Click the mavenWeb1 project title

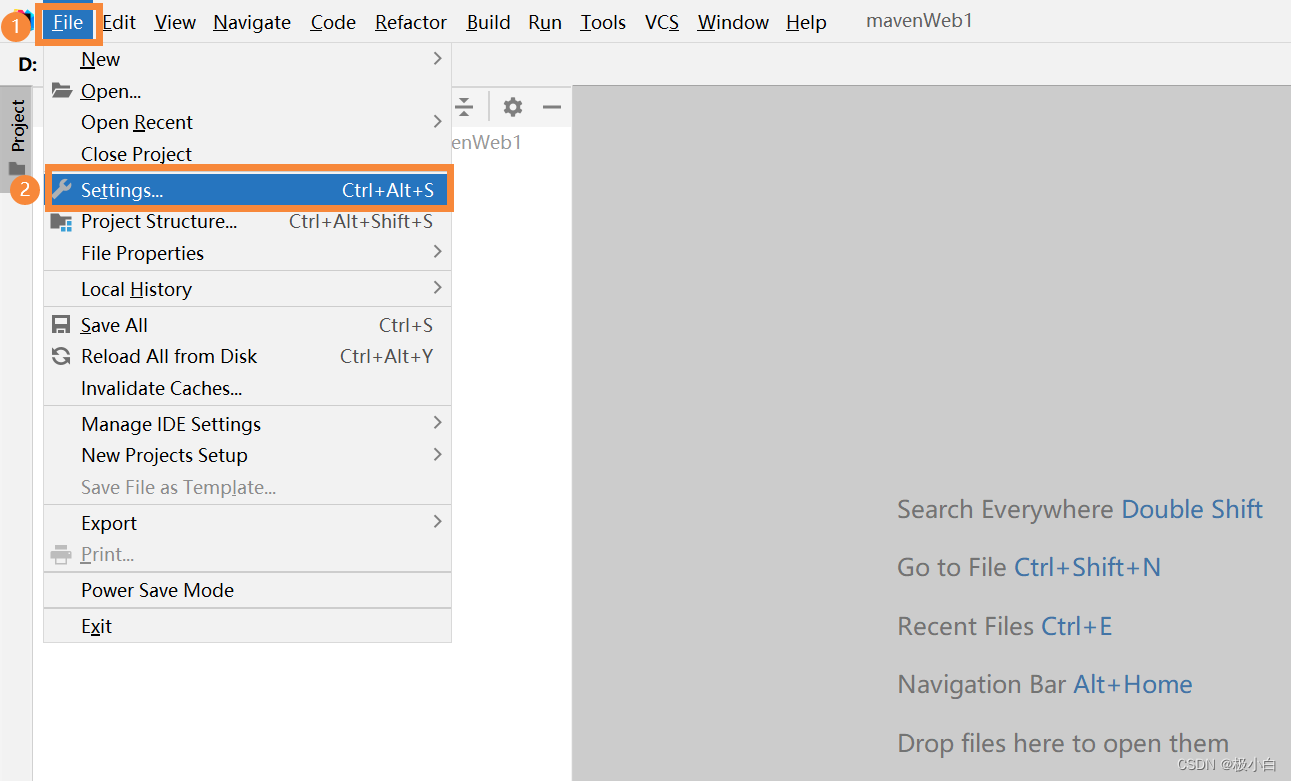(919, 21)
